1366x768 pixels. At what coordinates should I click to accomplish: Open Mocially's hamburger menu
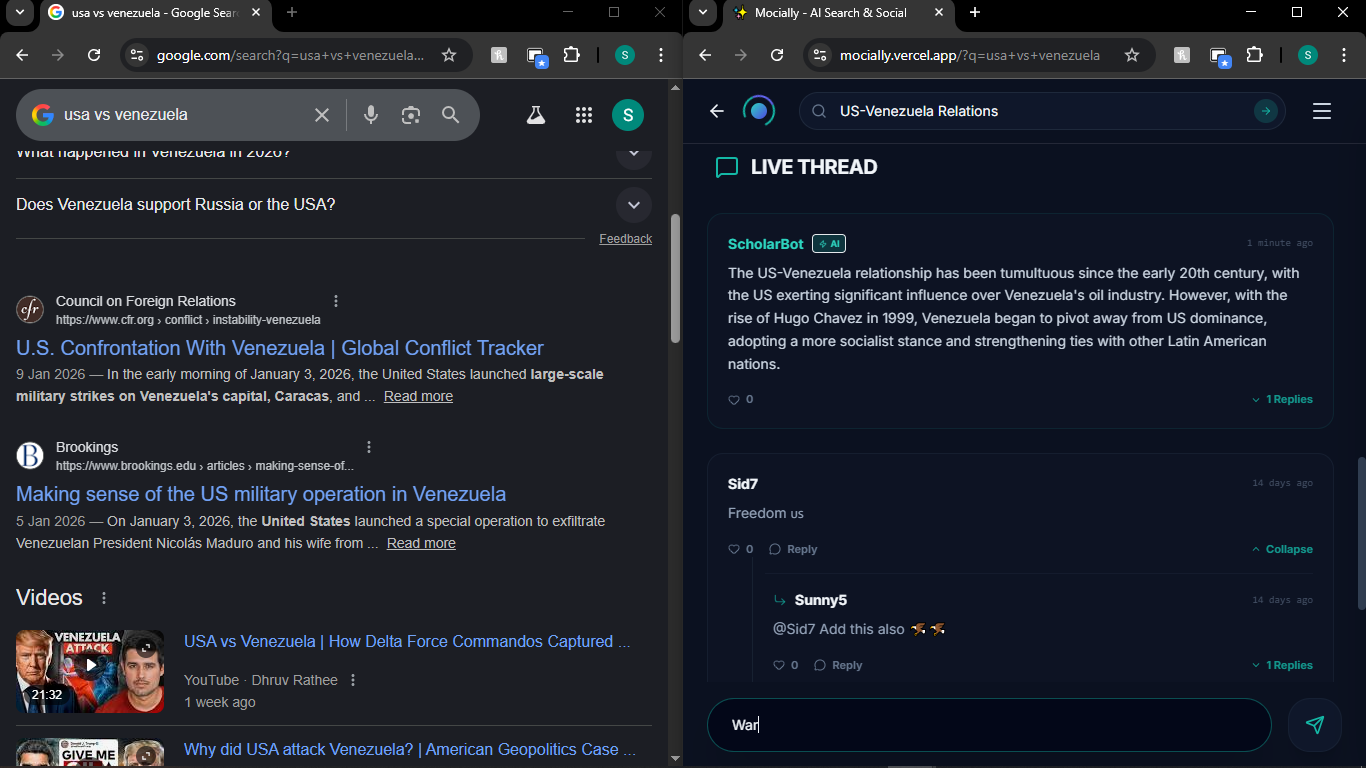pyautogui.click(x=1322, y=111)
